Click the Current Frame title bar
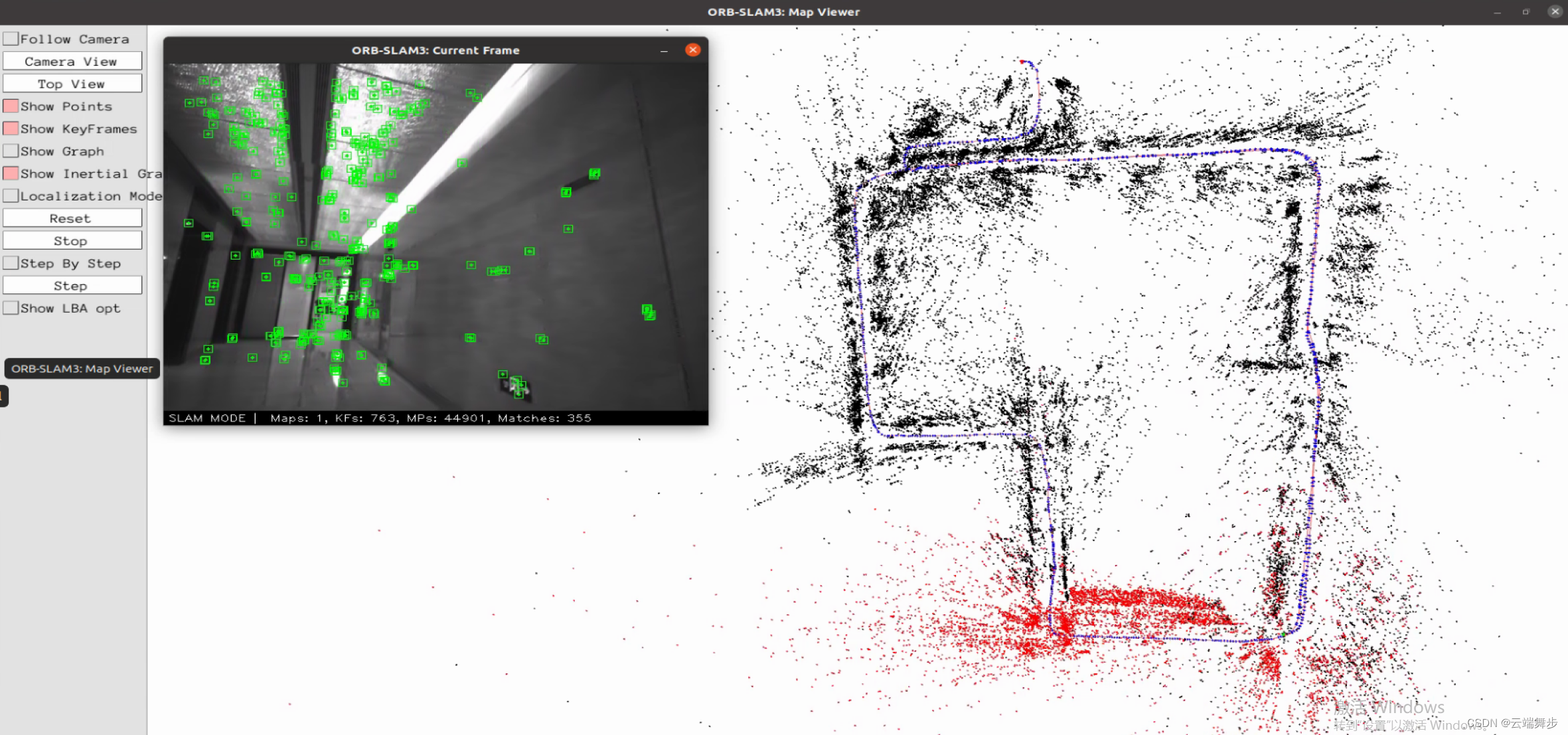Screen dimensions: 1568x735 [435, 50]
